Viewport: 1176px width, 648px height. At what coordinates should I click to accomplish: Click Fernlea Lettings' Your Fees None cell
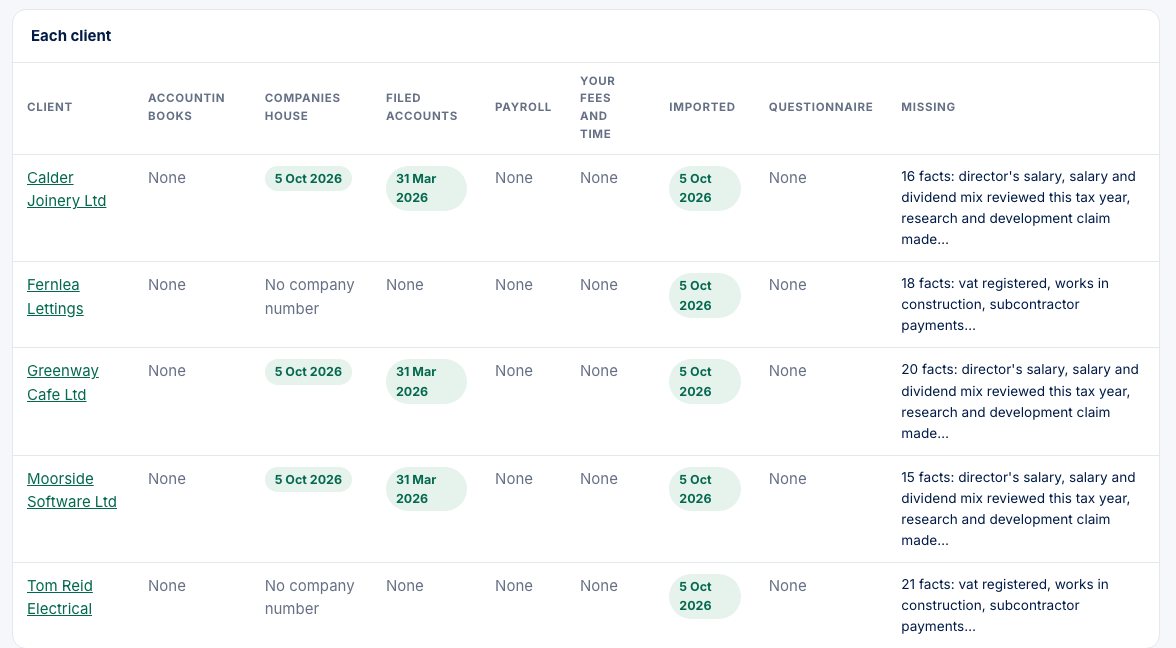tap(598, 285)
